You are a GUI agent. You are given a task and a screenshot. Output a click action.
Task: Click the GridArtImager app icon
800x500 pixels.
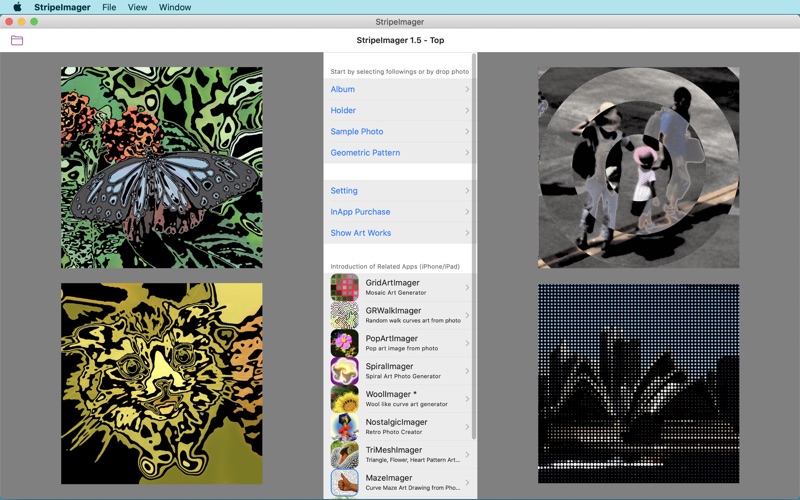point(344,287)
